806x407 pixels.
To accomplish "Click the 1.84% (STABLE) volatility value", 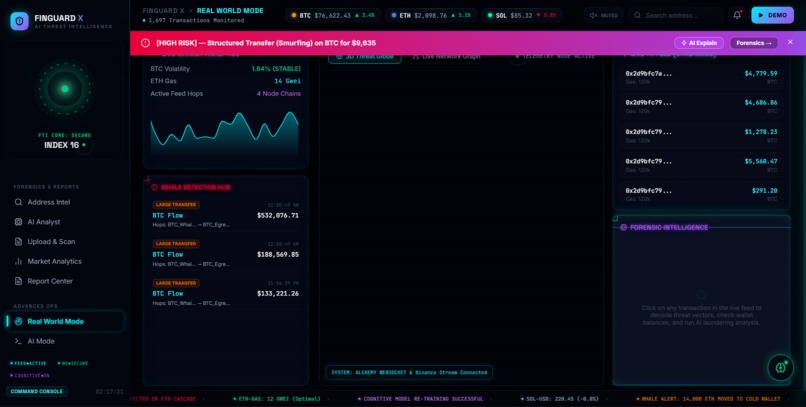I will [x=276, y=69].
